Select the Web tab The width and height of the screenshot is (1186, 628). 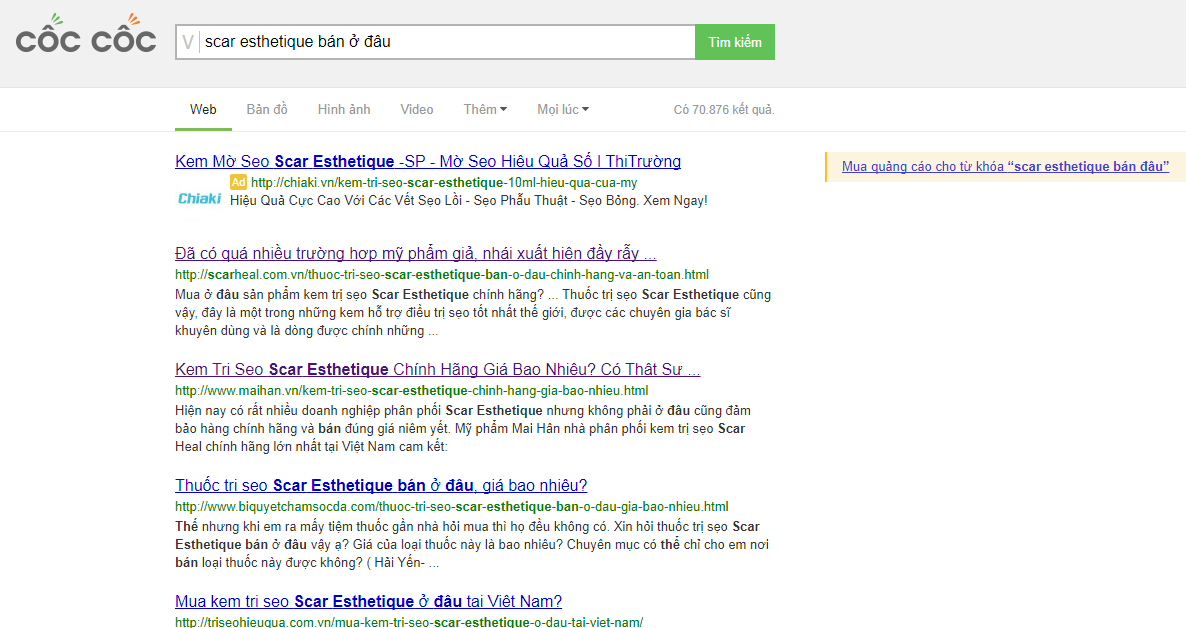click(203, 110)
